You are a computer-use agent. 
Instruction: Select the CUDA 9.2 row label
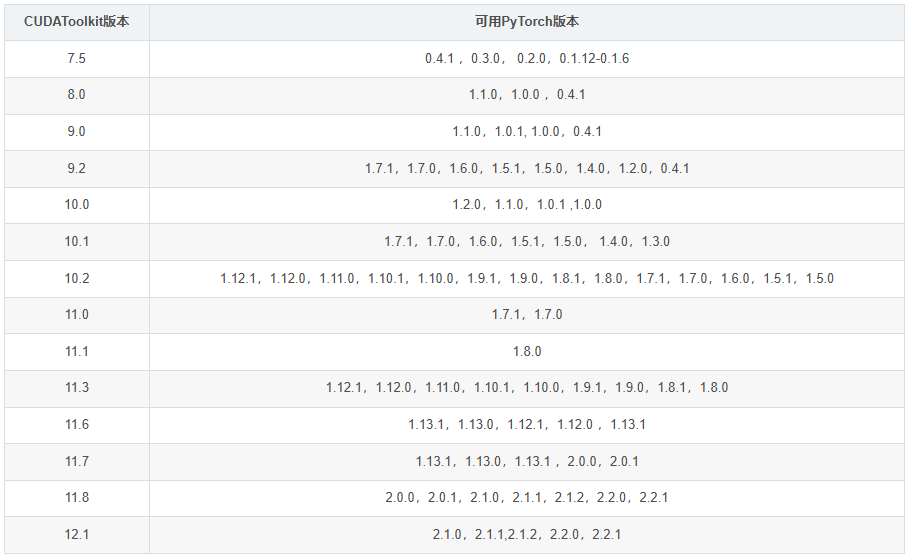point(77,168)
